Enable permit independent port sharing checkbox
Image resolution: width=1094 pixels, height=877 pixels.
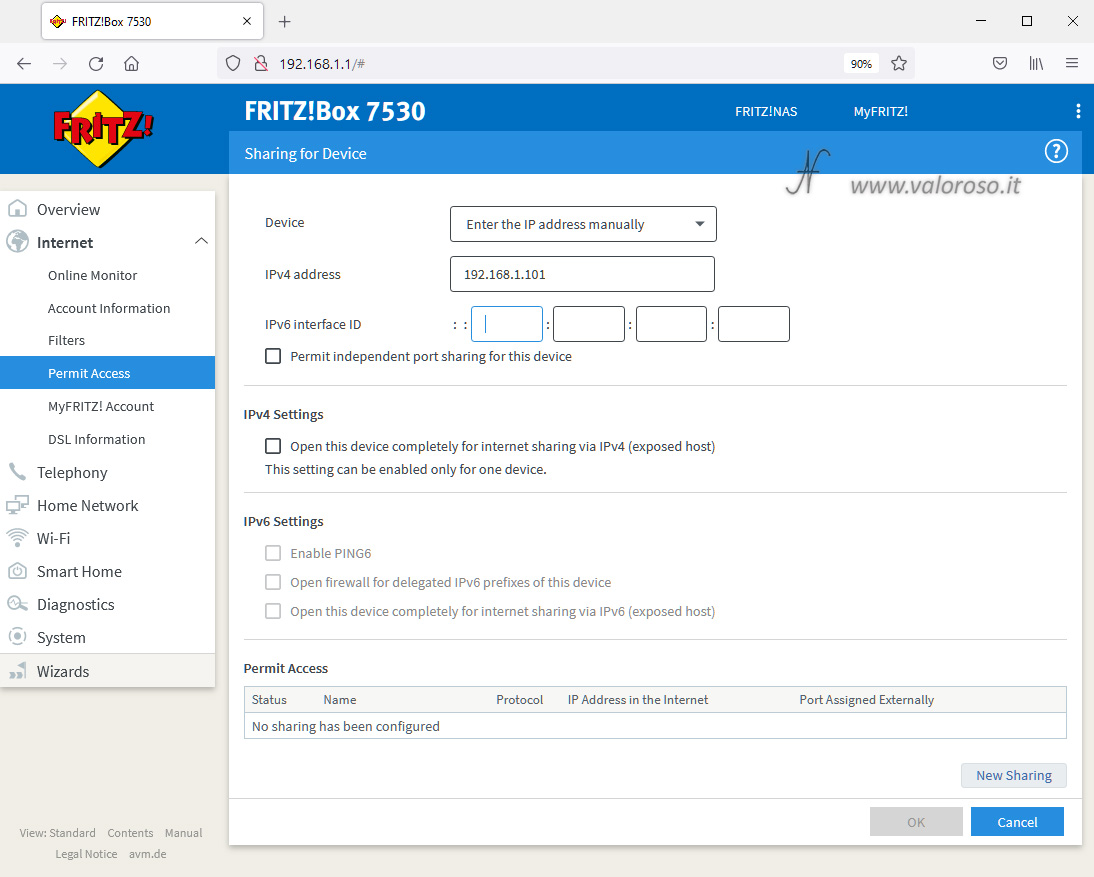point(273,356)
